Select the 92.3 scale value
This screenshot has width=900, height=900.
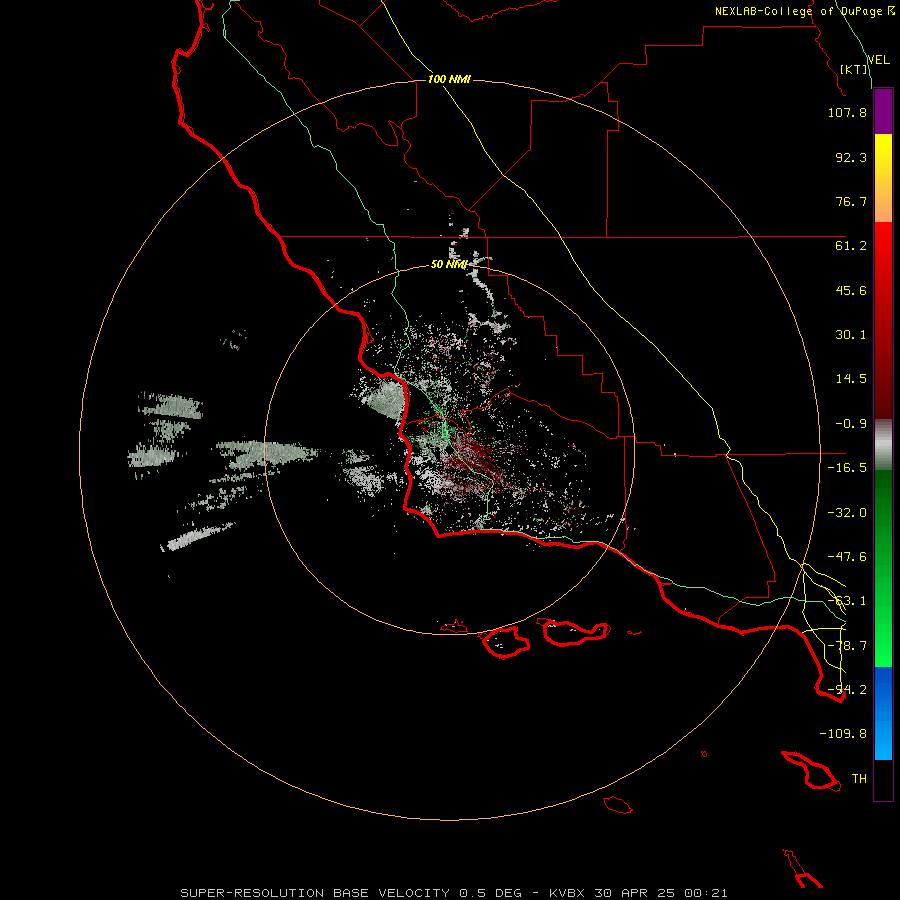851,157
